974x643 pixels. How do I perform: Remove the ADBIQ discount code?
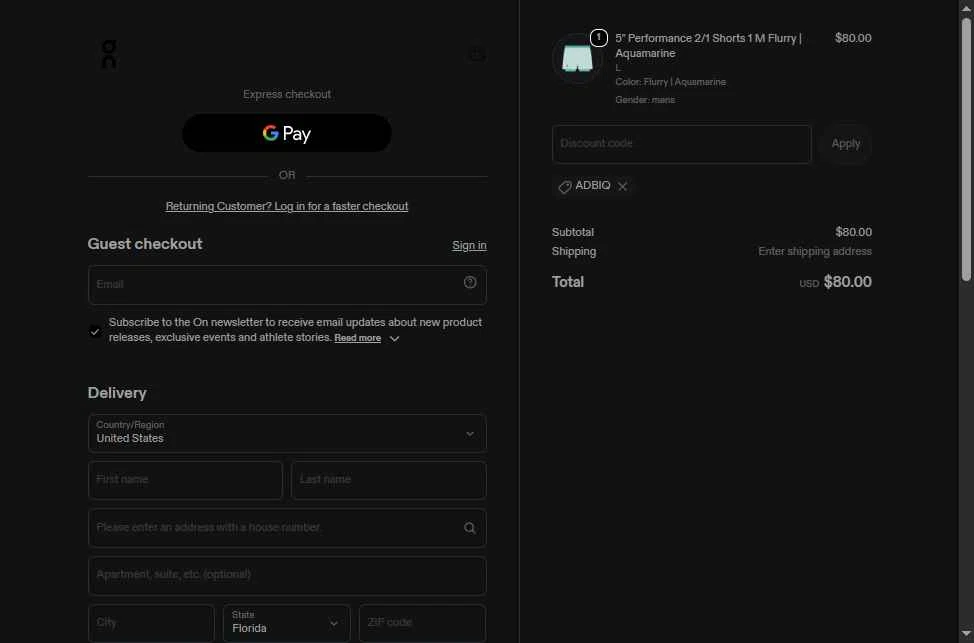622,186
